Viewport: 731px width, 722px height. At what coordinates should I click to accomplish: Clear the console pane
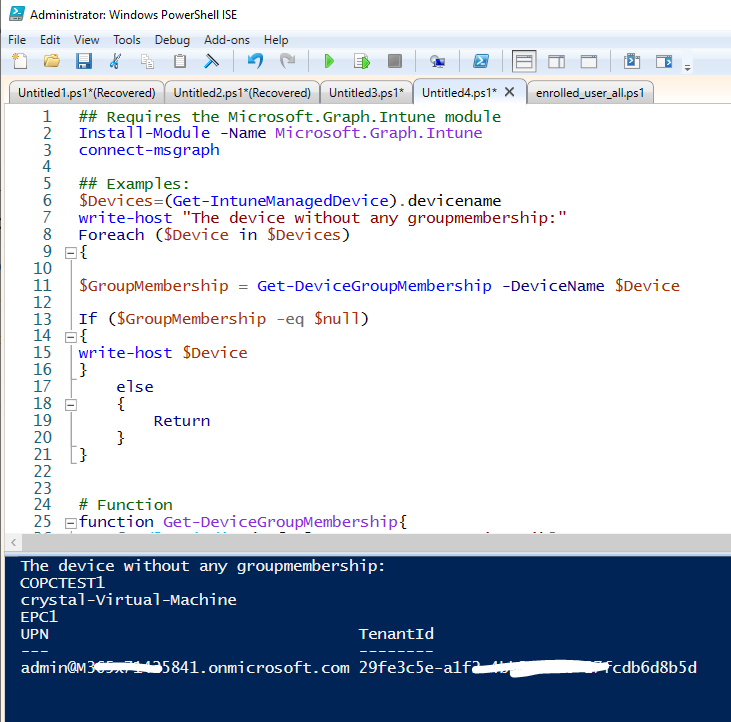212,61
